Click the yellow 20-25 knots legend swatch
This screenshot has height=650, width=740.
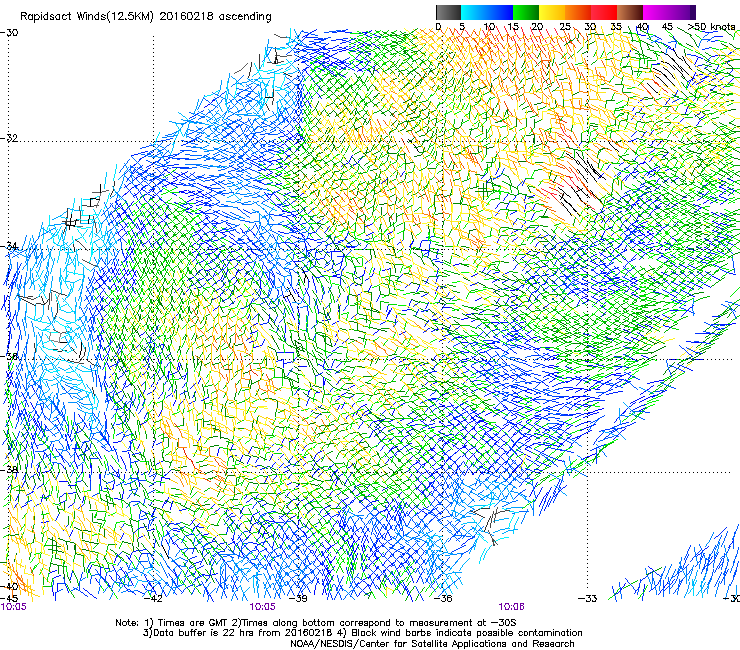[551, 12]
